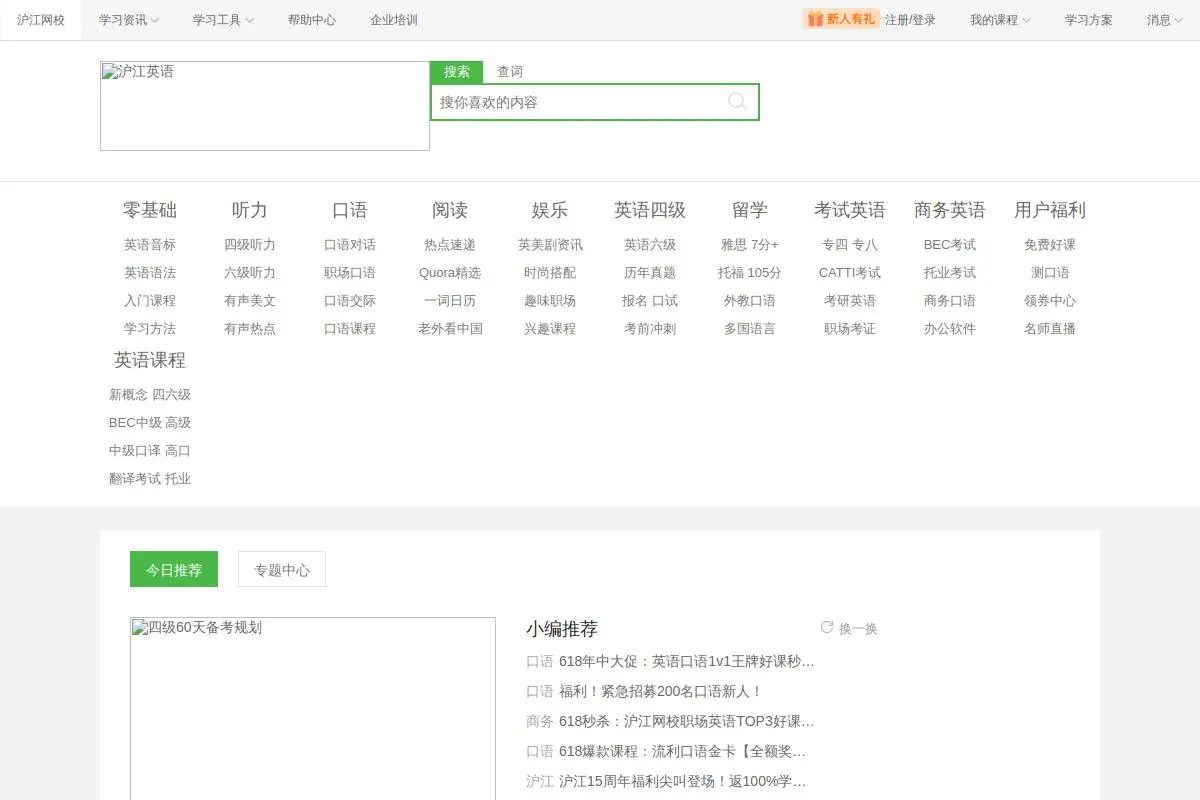Click the 历年真题 link

[650, 273]
